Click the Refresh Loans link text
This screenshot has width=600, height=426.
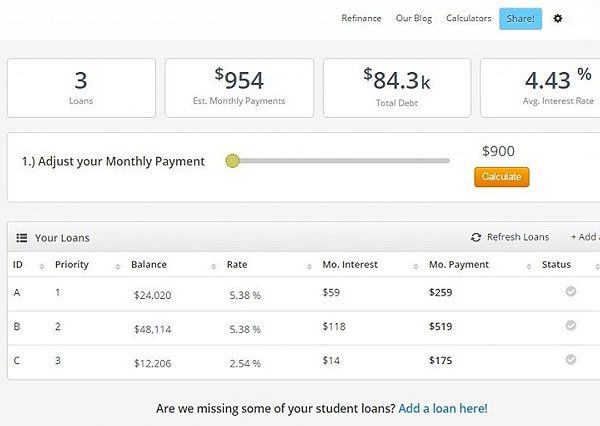(x=518, y=237)
